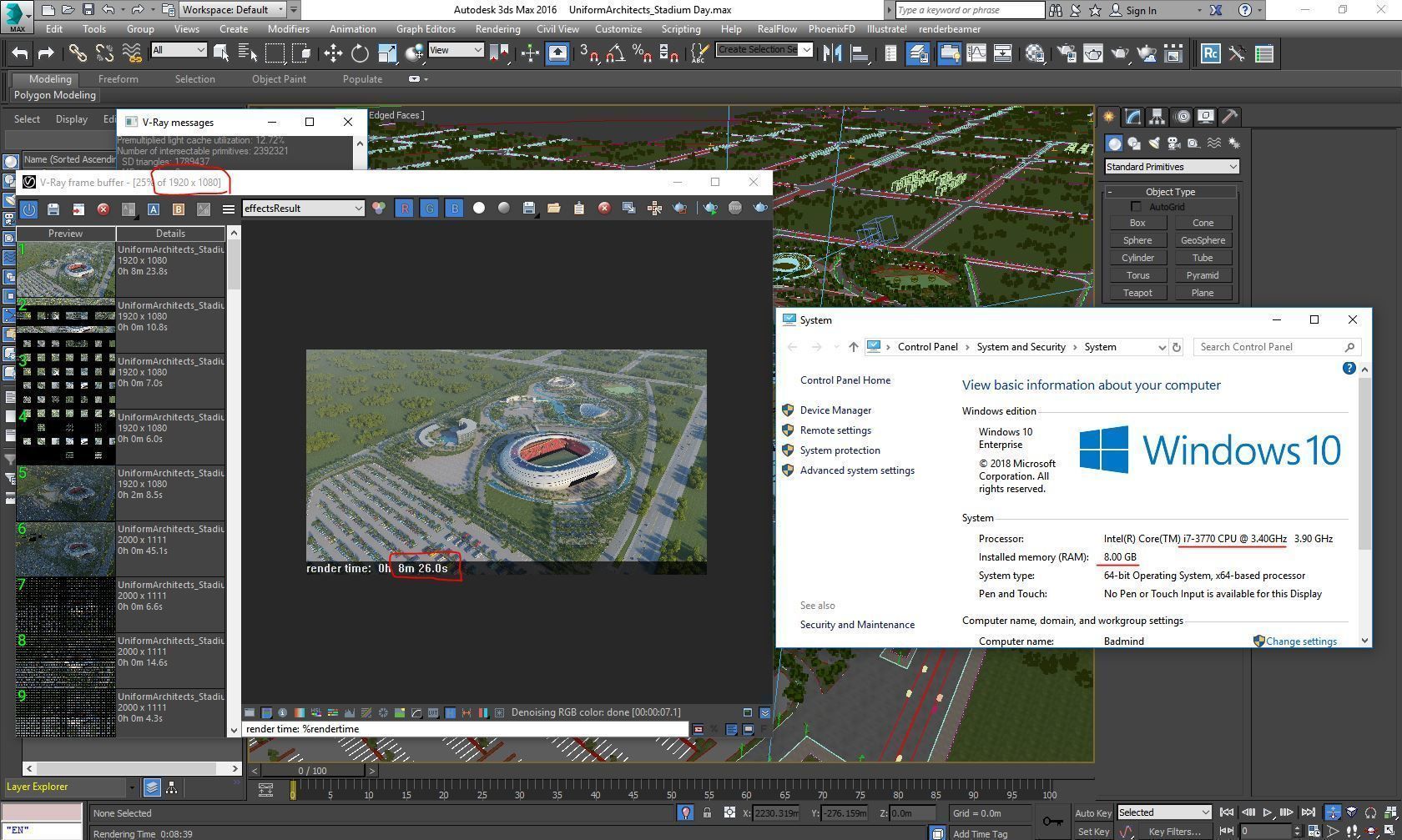
Task: Activate the Select and Move tool
Action: (x=333, y=53)
